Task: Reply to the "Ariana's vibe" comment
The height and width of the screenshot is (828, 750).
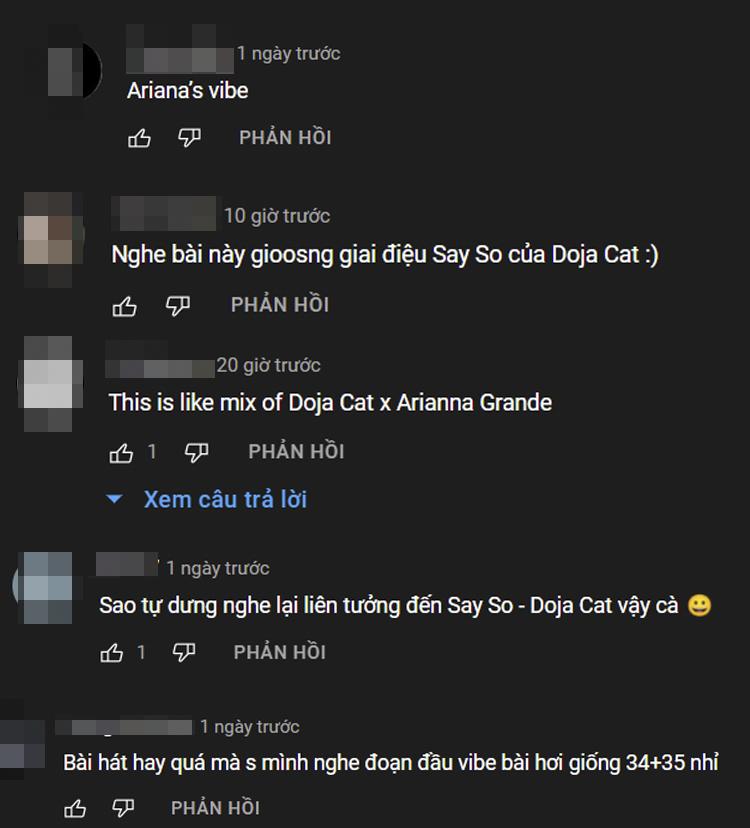Action: pyautogui.click(x=285, y=138)
